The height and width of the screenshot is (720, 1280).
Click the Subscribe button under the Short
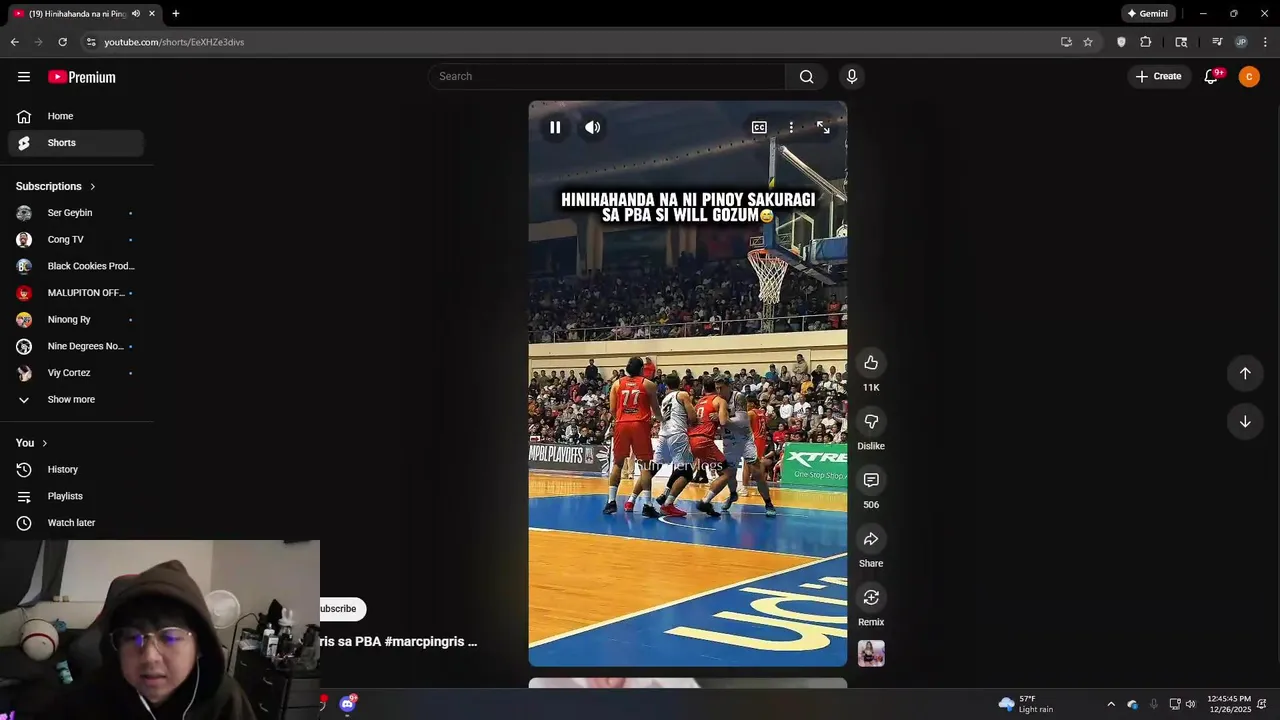(x=342, y=609)
